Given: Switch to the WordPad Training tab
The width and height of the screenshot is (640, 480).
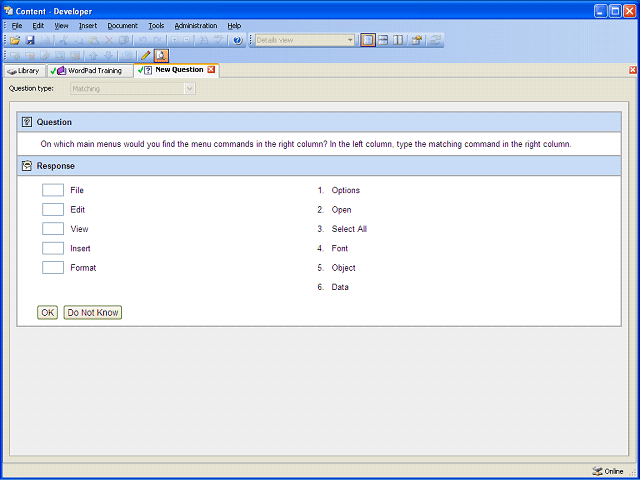Looking at the screenshot, I should (x=90, y=71).
